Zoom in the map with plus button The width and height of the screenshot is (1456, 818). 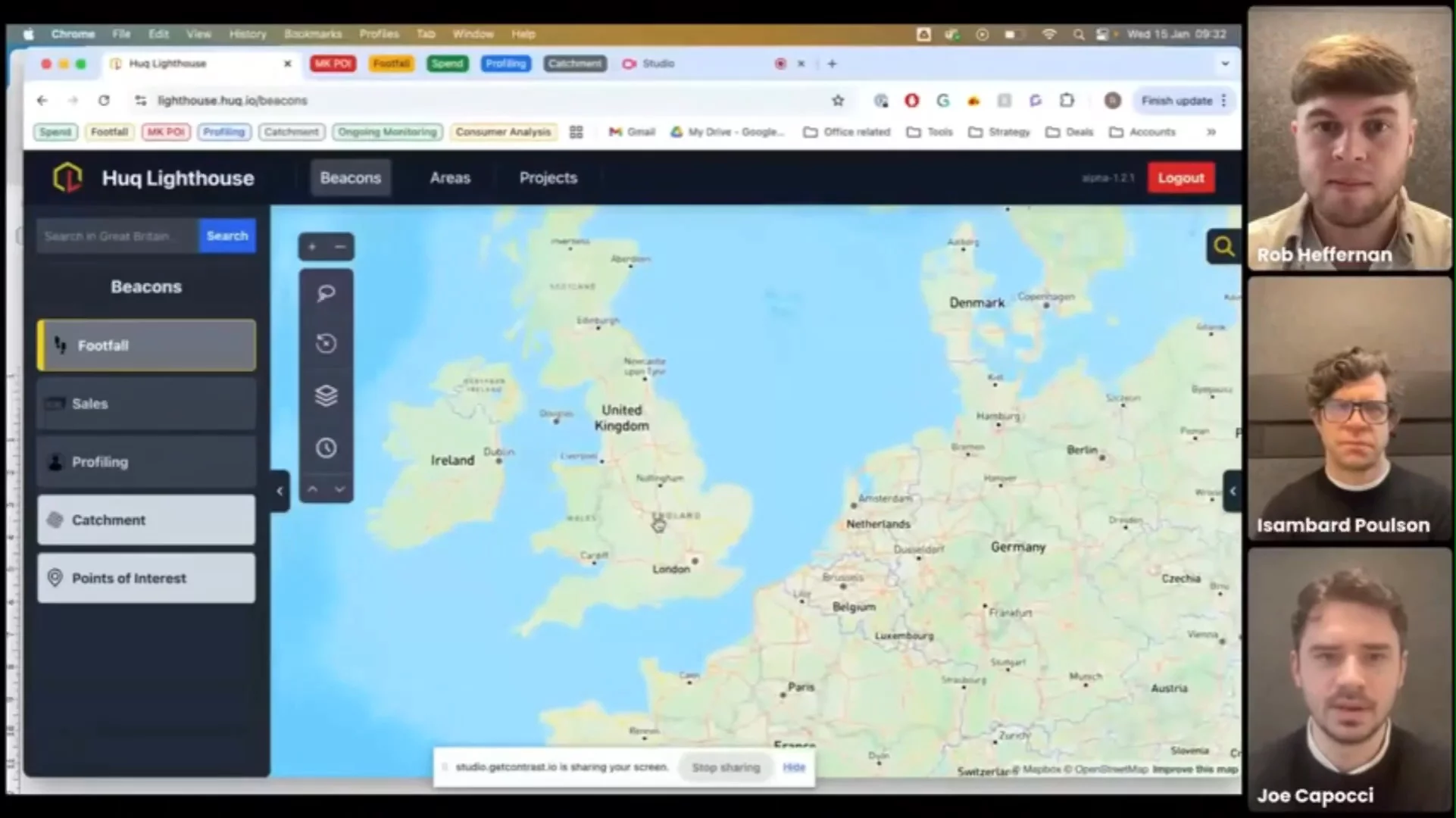[x=312, y=247]
